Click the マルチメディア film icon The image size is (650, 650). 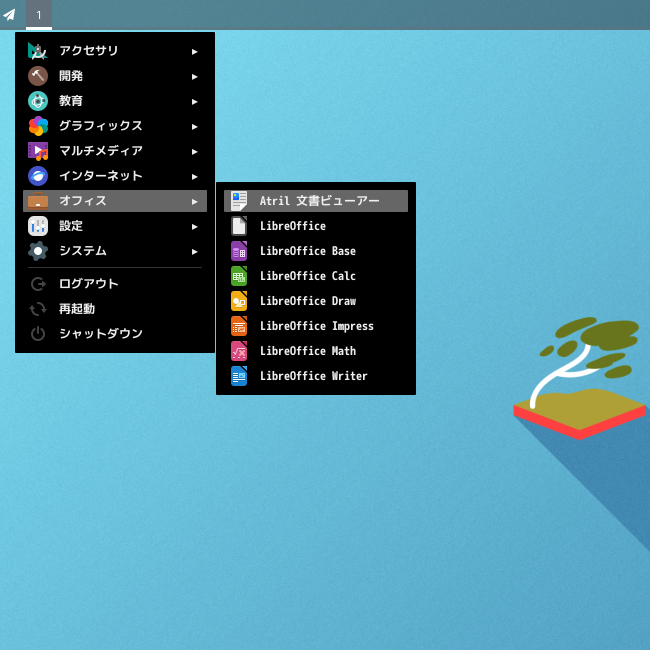(x=38, y=151)
